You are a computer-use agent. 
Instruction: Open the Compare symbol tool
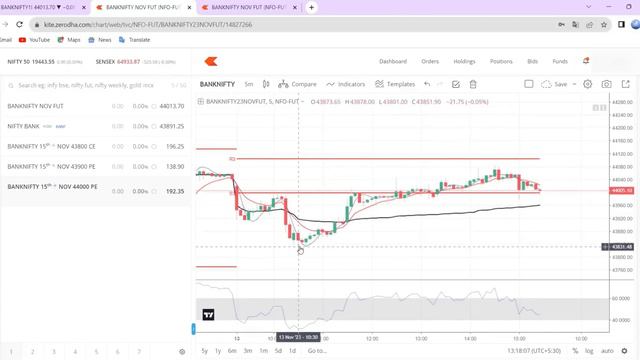tap(297, 84)
